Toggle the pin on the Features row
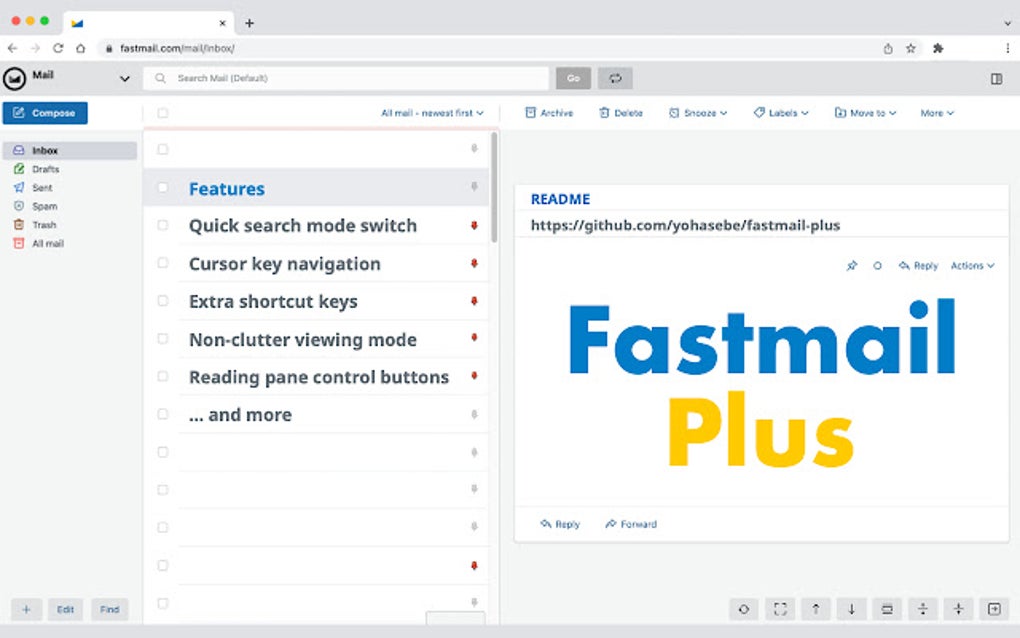The width and height of the screenshot is (1020, 638). (x=474, y=187)
